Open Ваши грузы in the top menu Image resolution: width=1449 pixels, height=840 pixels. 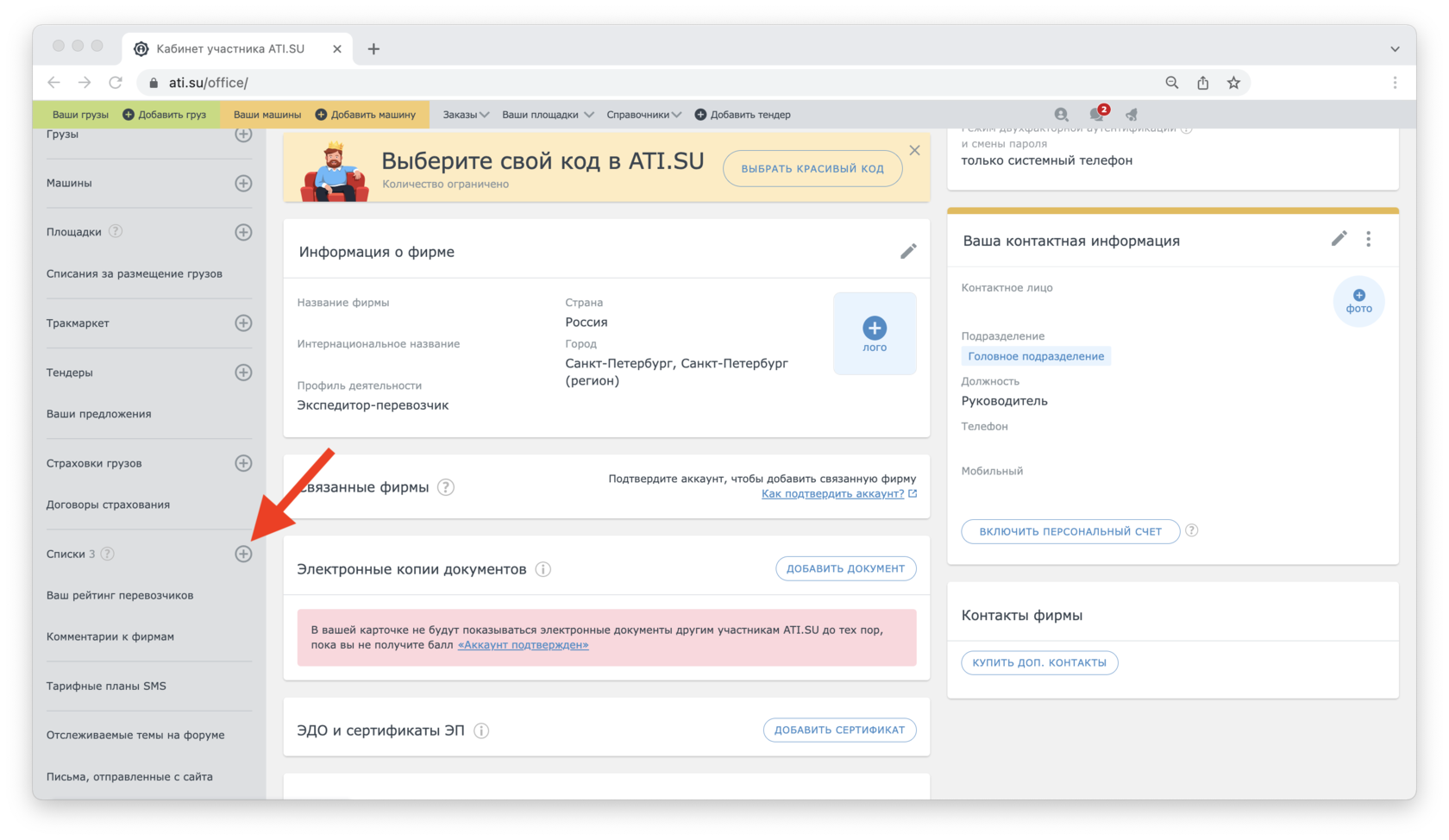click(x=80, y=115)
